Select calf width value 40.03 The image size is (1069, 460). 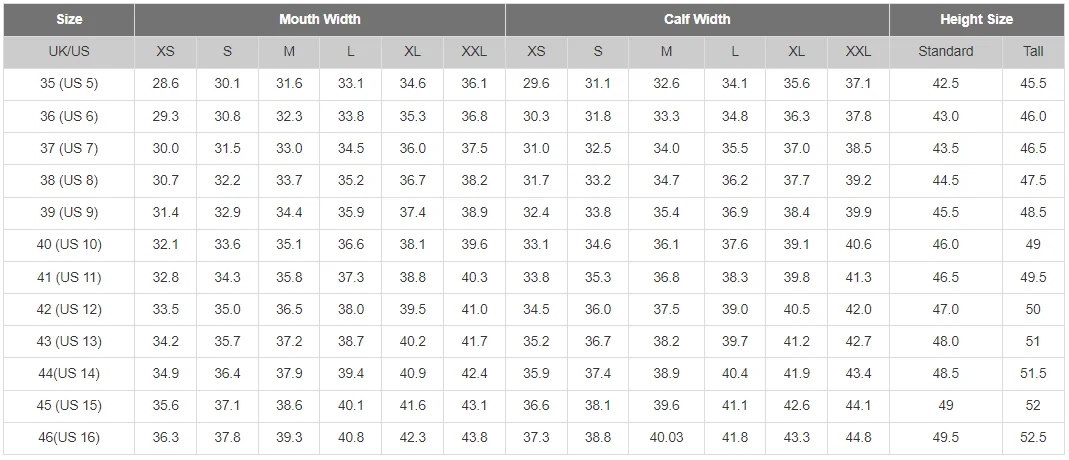(x=666, y=438)
